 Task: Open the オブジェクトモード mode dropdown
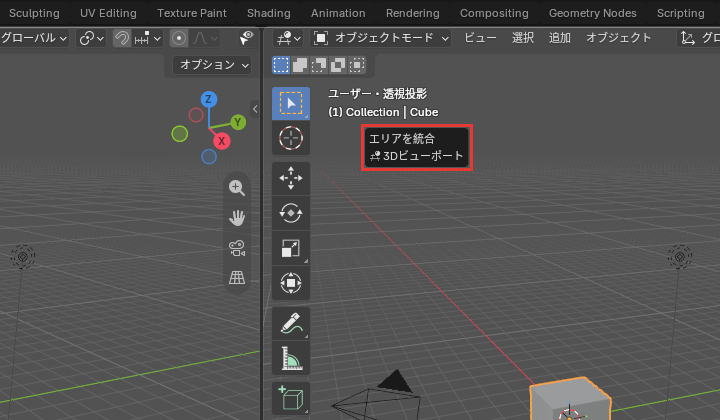click(381, 38)
